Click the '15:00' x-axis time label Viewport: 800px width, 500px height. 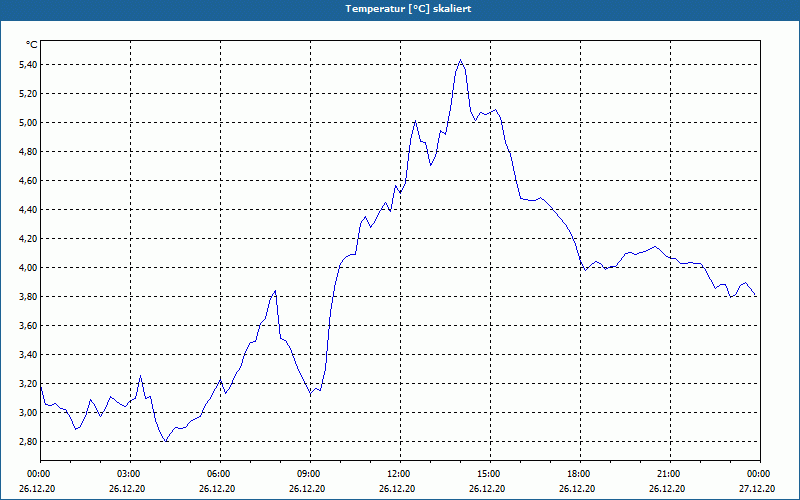point(490,474)
